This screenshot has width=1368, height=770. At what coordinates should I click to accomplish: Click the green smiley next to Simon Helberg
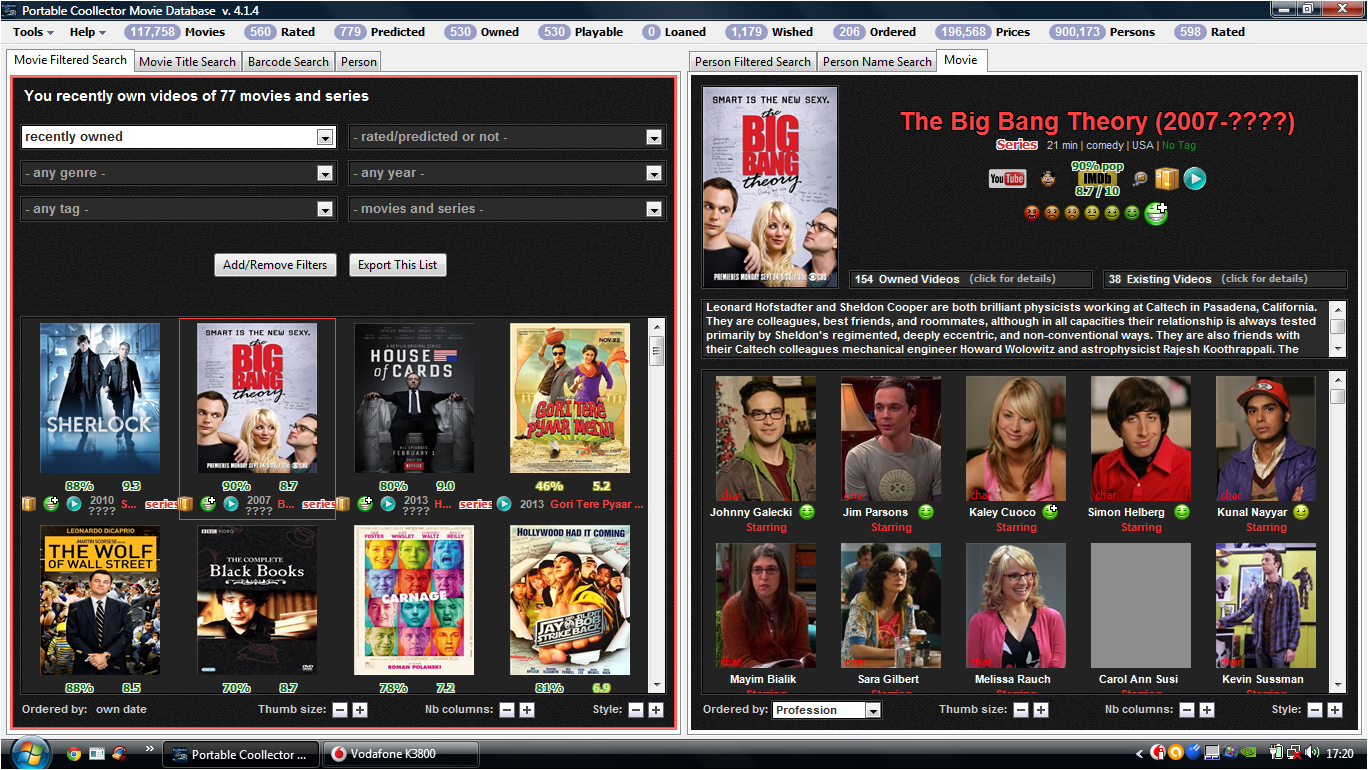[x=1182, y=512]
